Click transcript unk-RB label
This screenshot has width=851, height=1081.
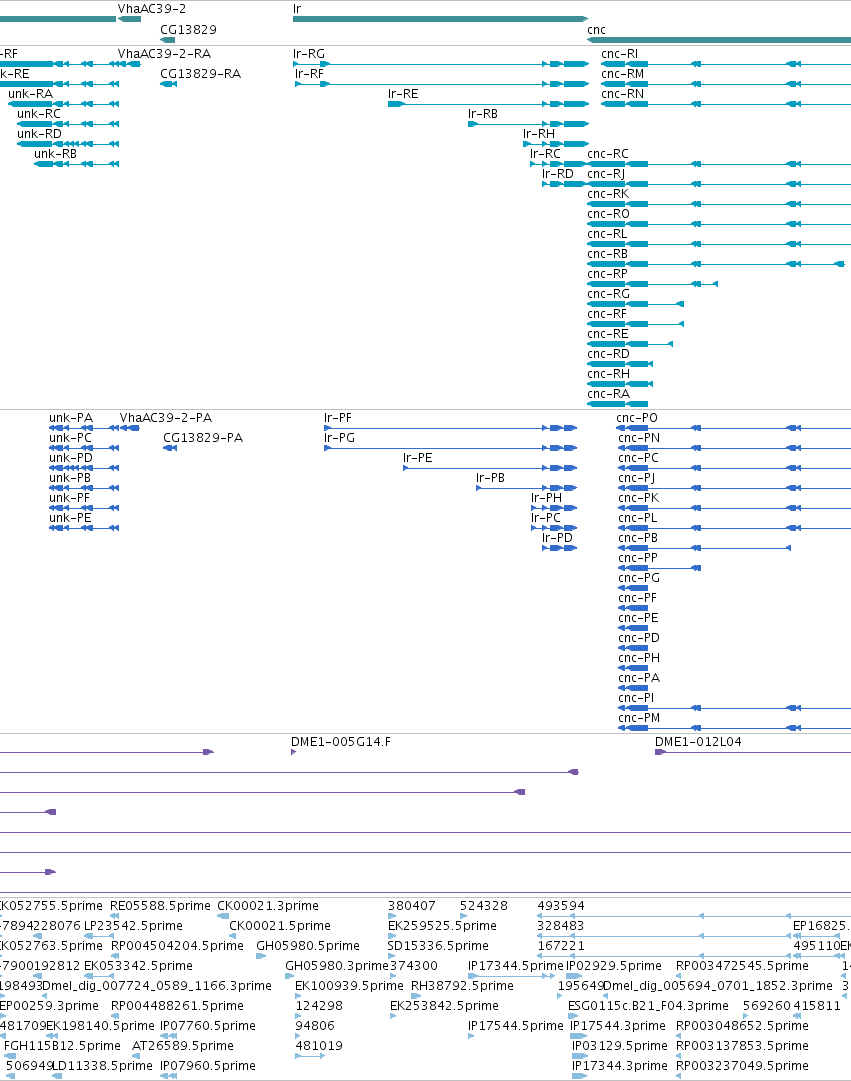[x=55, y=154]
